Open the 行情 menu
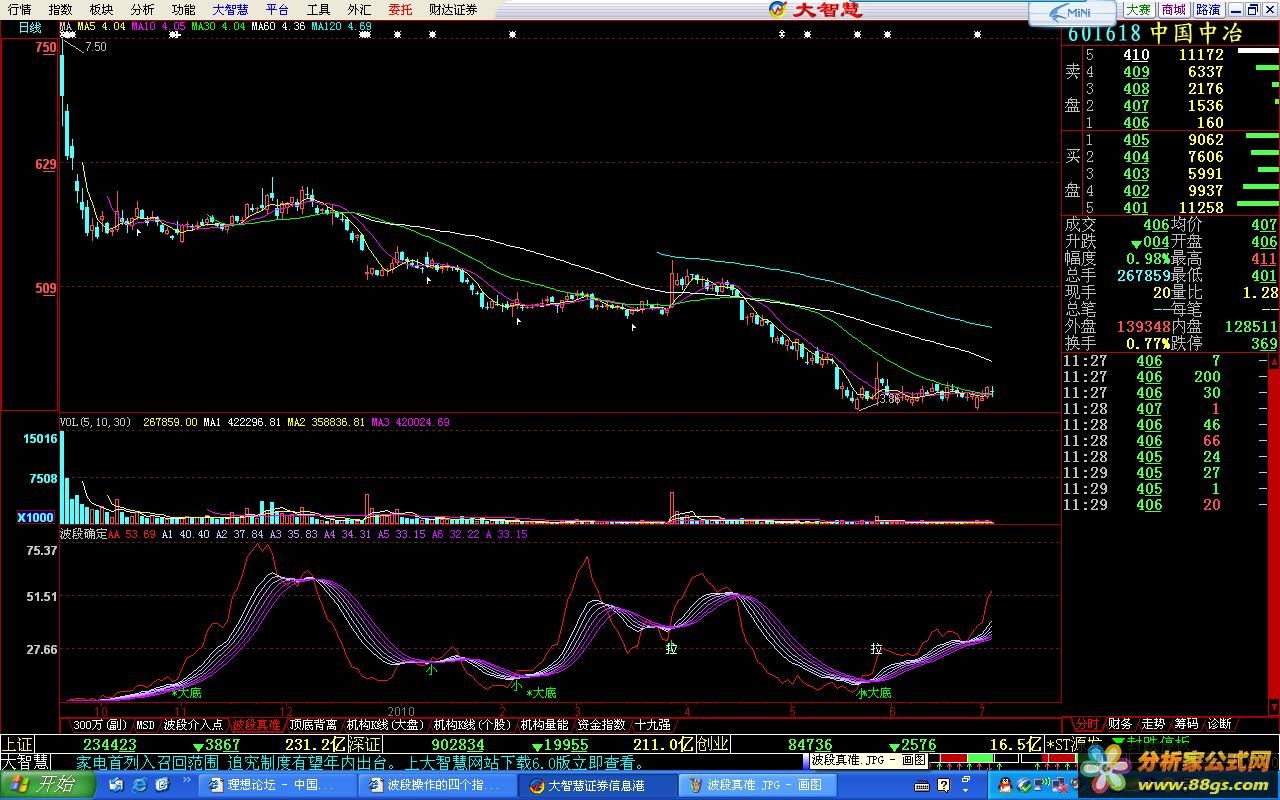Viewport: 1280px width, 800px height. pos(19,9)
